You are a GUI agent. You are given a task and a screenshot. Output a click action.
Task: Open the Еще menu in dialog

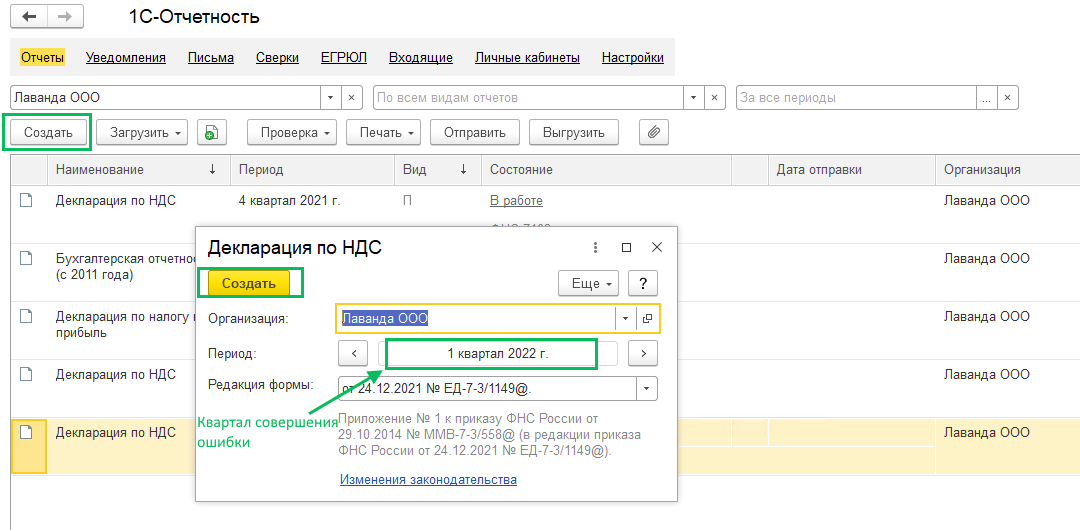click(x=588, y=283)
